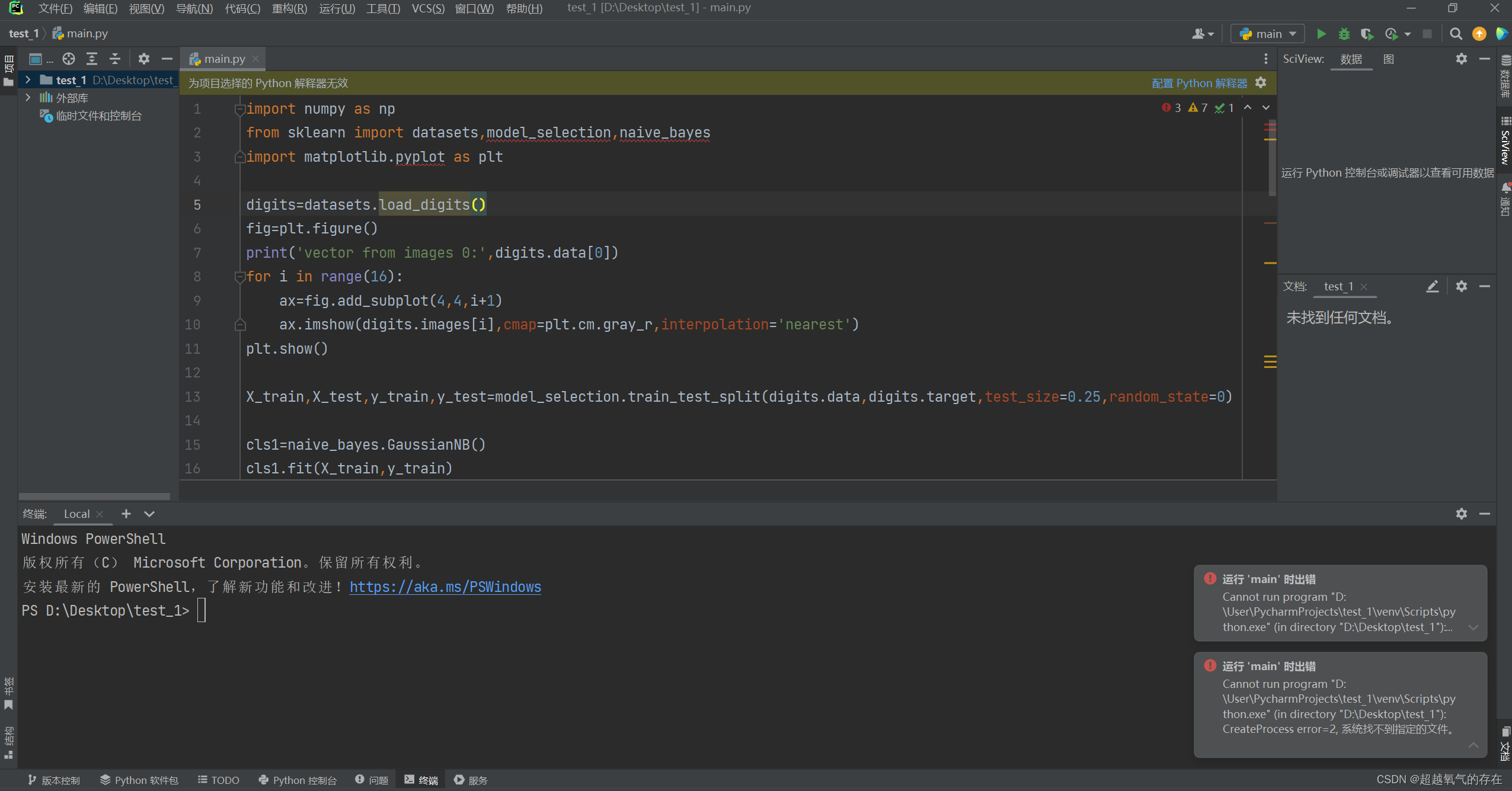Run main with coverage shield icon

(x=1367, y=34)
